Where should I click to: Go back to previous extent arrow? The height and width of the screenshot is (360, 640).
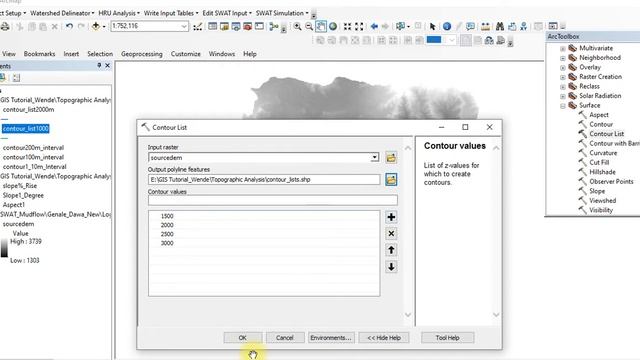(374, 27)
